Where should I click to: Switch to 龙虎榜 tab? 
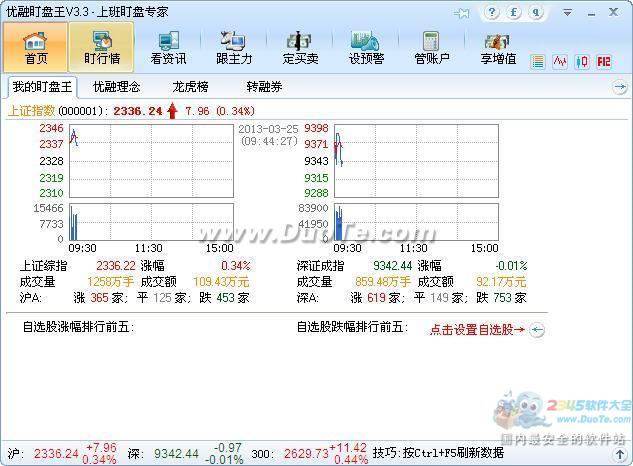pyautogui.click(x=190, y=86)
